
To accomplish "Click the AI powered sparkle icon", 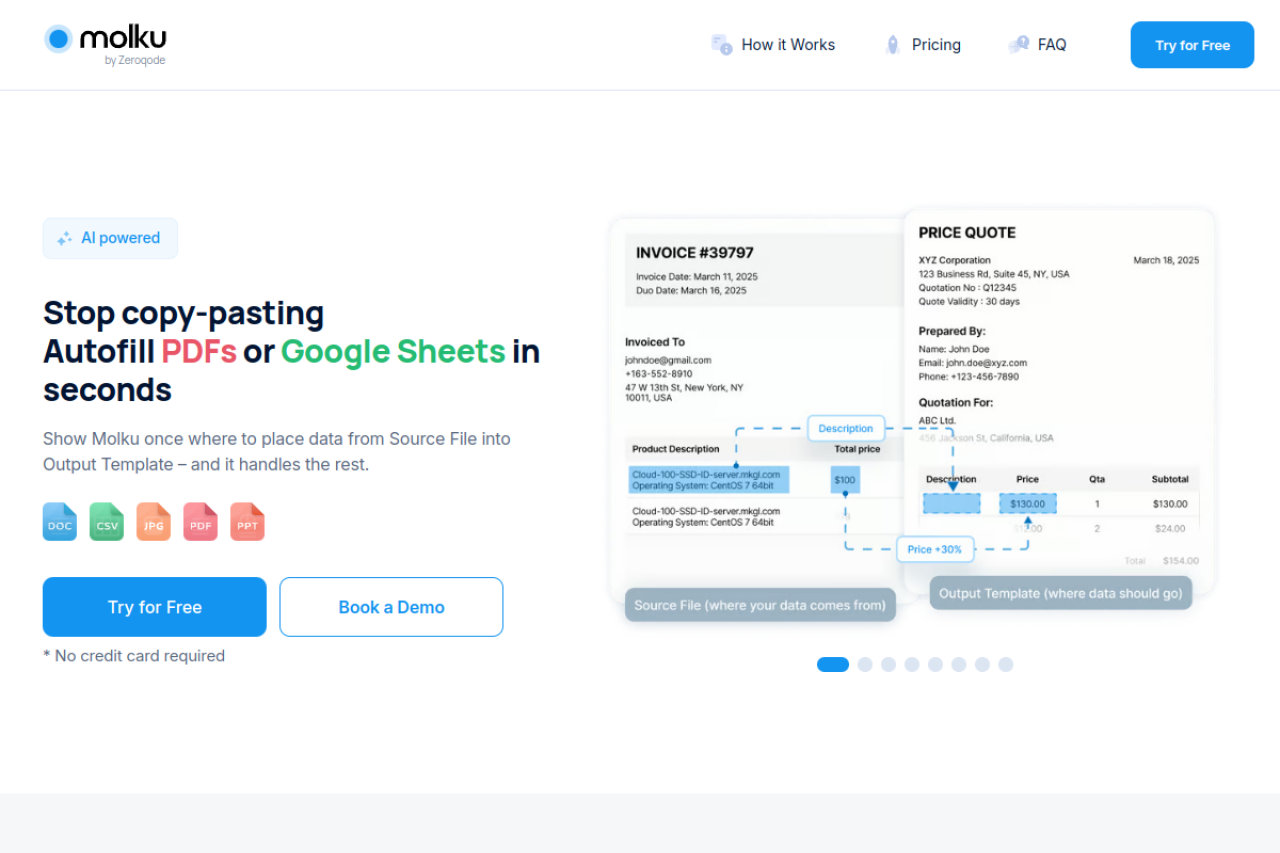I will click(65, 239).
